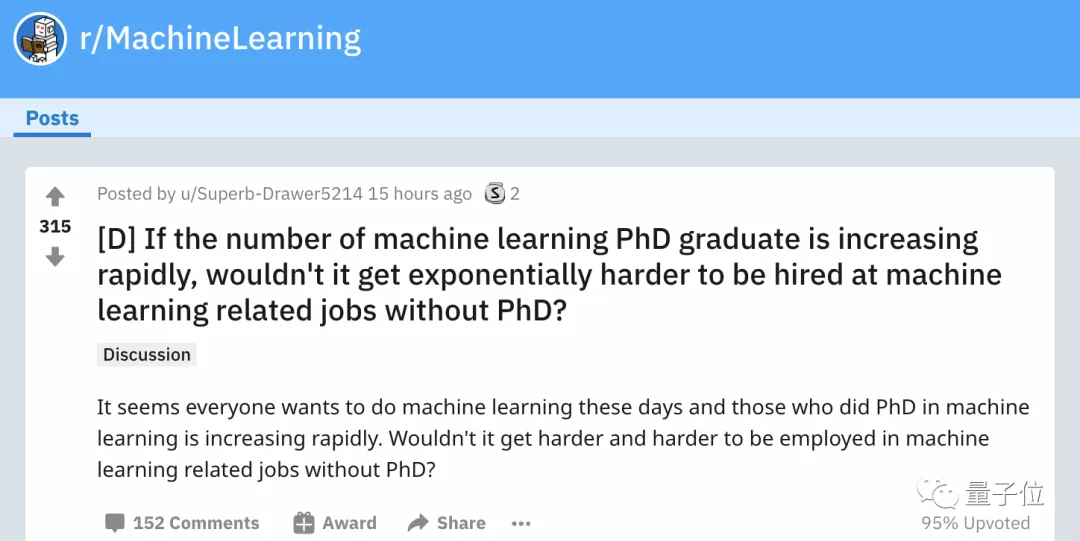Open the three-dot more options menu

(x=521, y=523)
